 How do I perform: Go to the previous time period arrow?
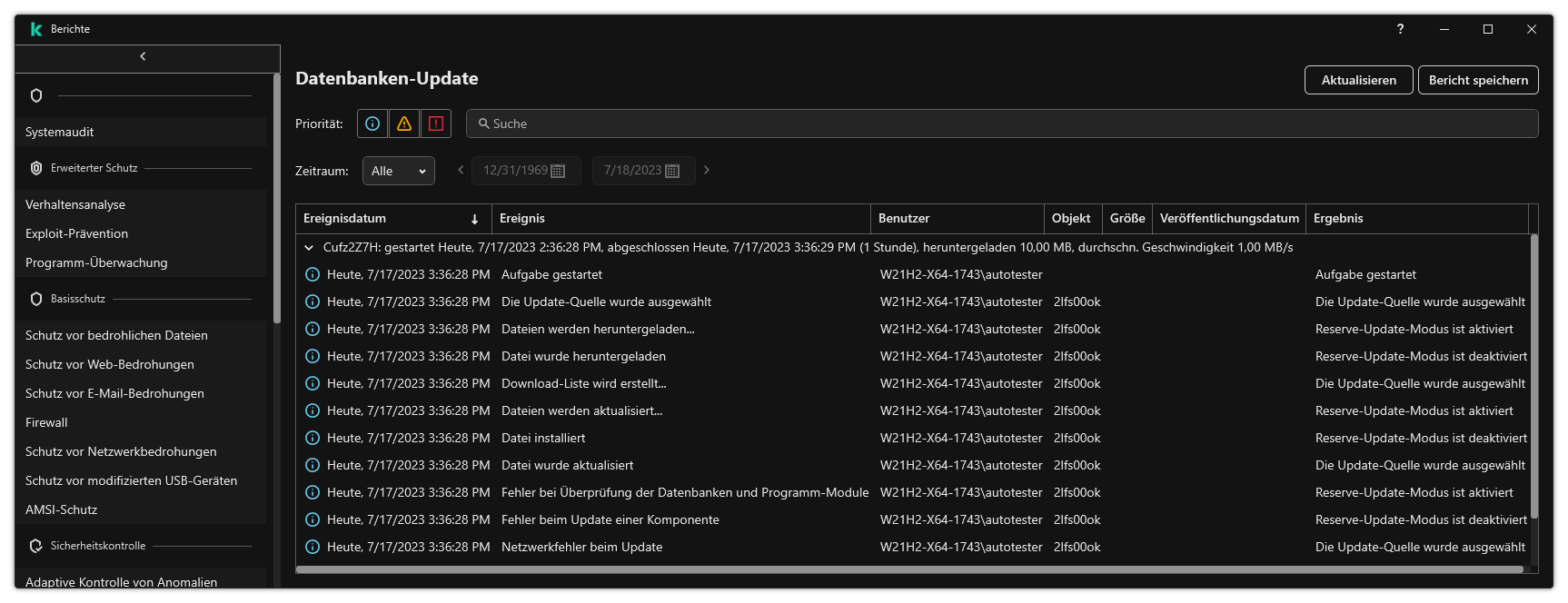(461, 170)
